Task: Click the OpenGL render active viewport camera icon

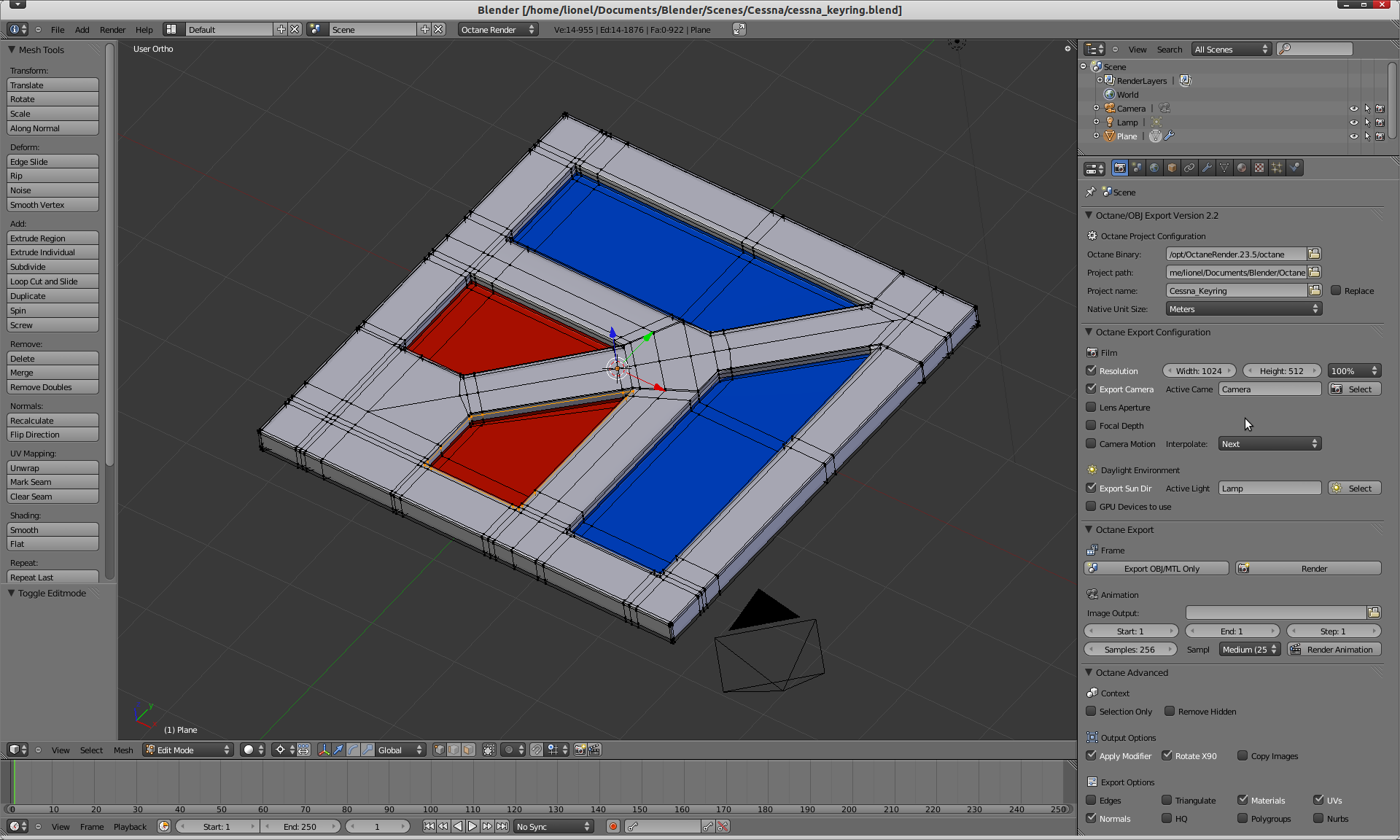Action: tap(580, 750)
